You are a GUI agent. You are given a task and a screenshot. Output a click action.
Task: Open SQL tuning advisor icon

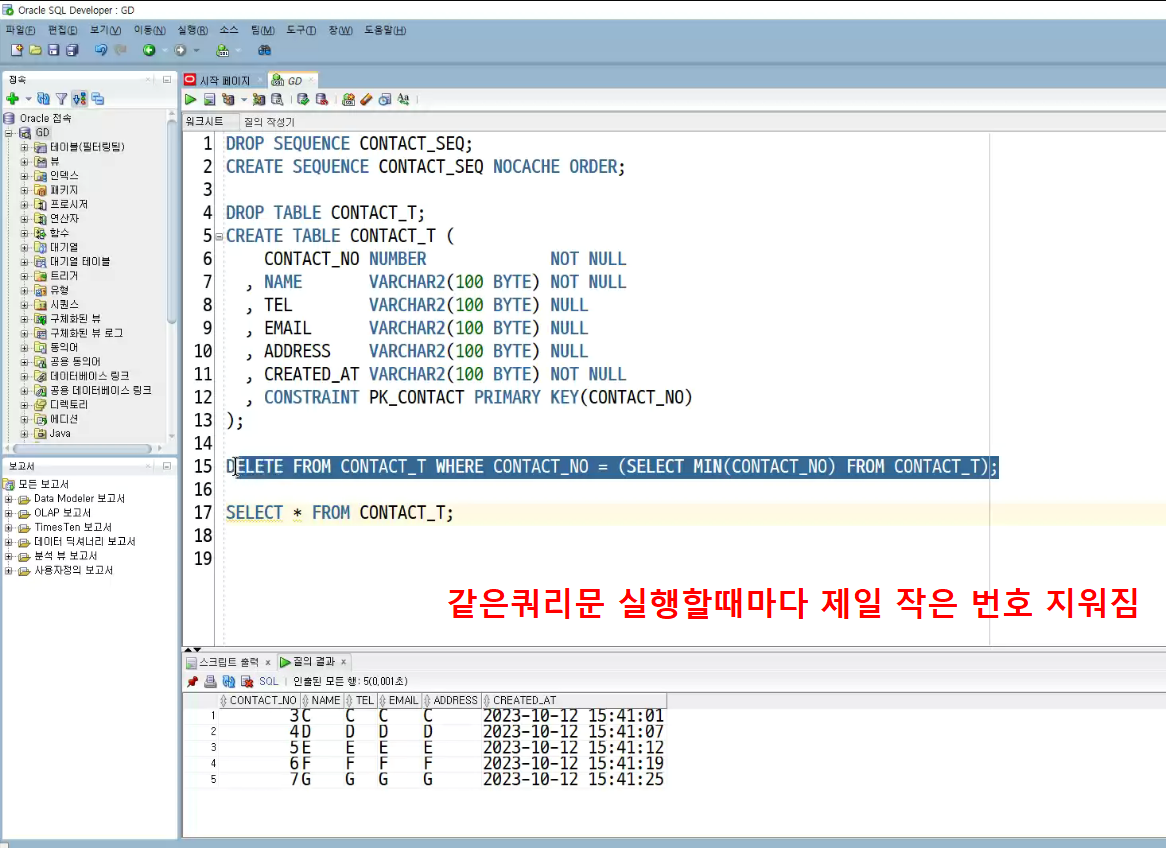click(277, 99)
